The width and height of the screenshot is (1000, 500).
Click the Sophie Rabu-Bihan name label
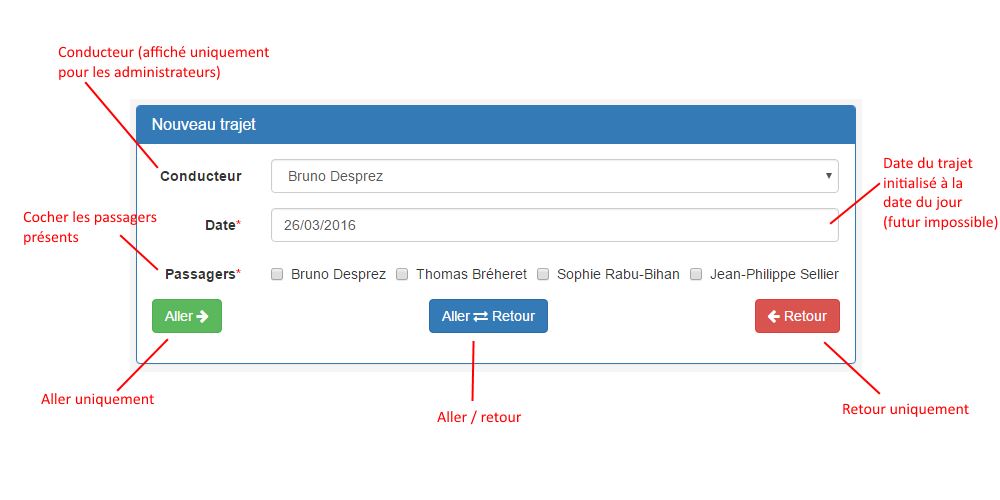click(x=618, y=274)
